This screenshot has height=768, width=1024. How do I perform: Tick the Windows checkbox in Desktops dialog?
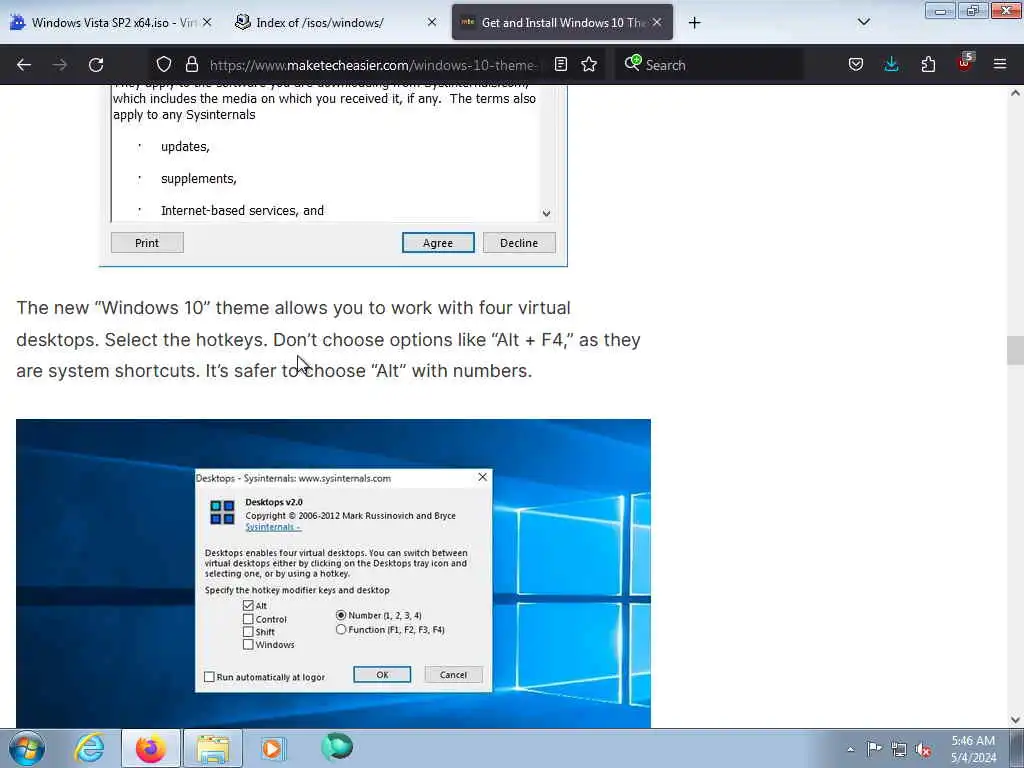(248, 645)
